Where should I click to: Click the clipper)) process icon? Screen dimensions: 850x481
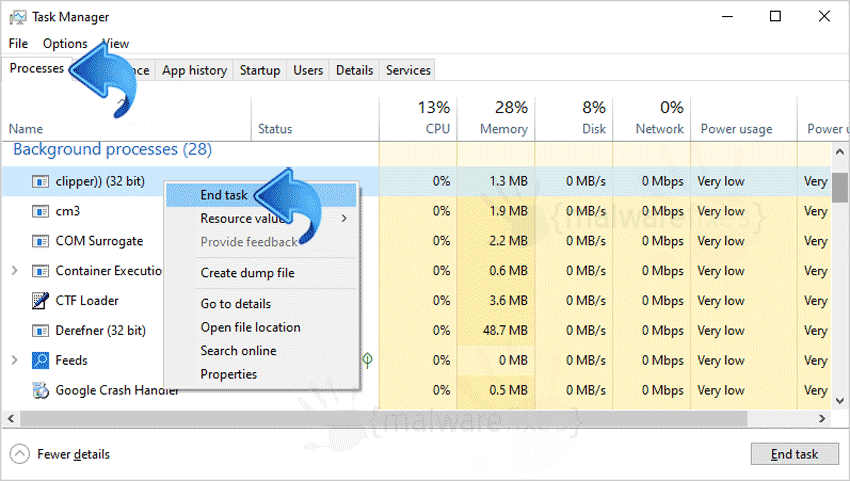(x=40, y=182)
